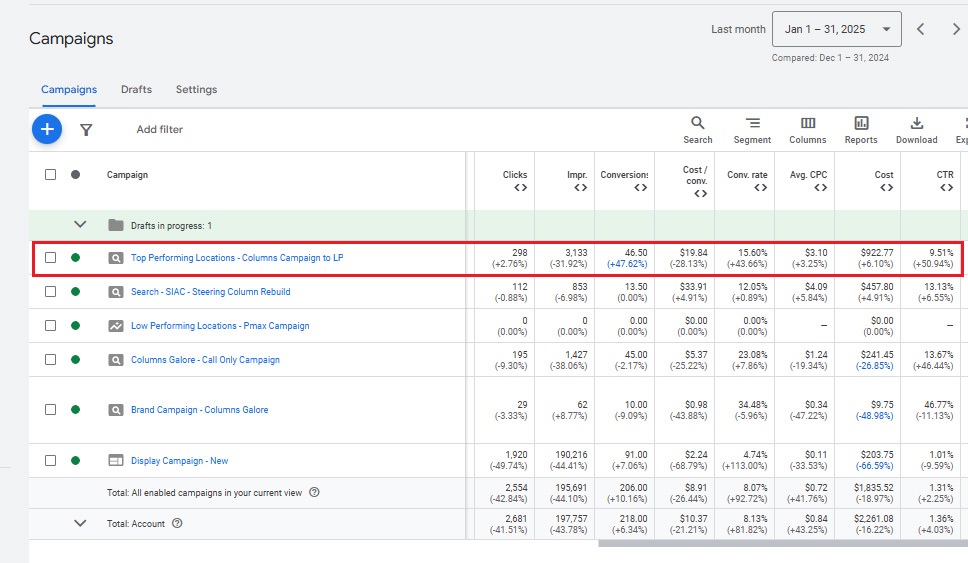The height and width of the screenshot is (563, 968).
Task: Open the filter funnel icon
Action: point(86,130)
